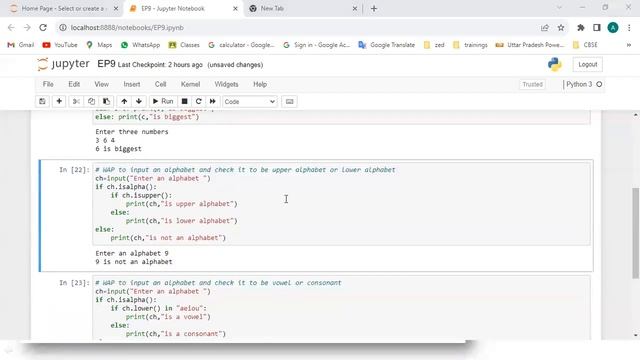This screenshot has width=640, height=360.
Task: Open the Help menu
Action: point(260,84)
